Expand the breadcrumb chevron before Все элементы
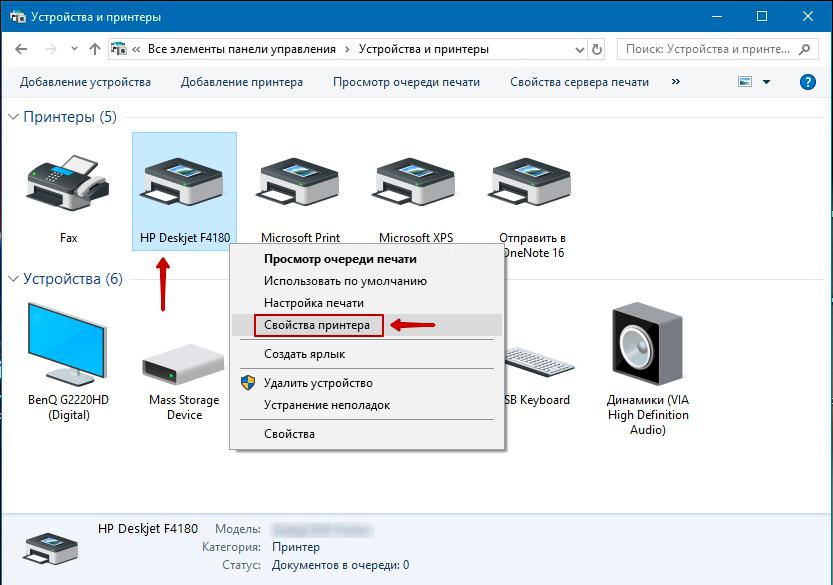The image size is (833, 585). click(136, 49)
